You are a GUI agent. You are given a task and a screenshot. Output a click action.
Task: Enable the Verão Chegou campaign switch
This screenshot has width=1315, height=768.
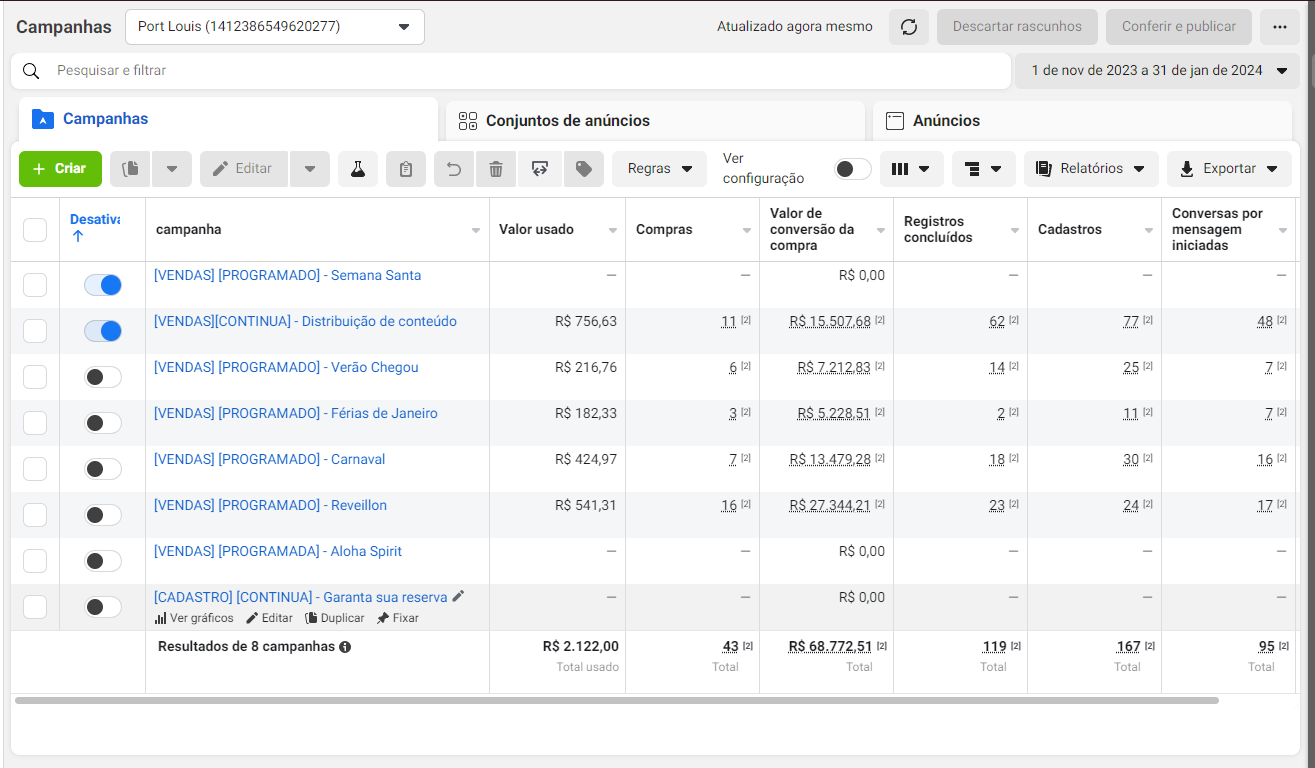tap(103, 377)
